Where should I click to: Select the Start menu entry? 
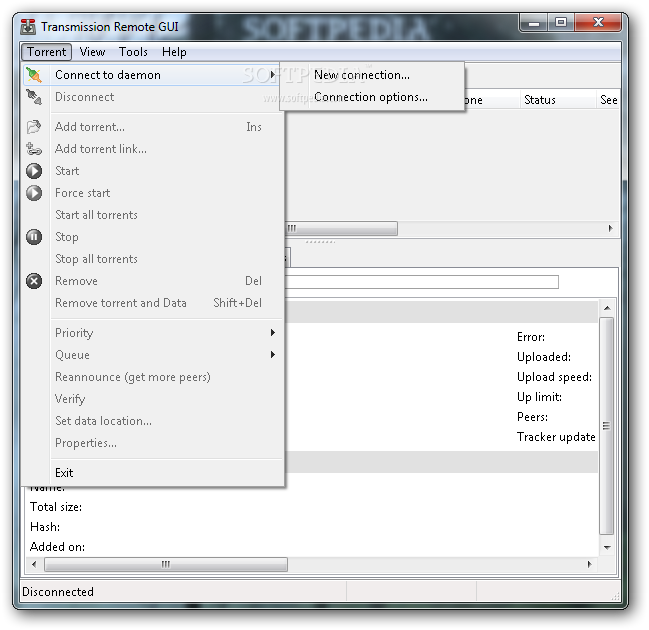pyautogui.click(x=152, y=171)
